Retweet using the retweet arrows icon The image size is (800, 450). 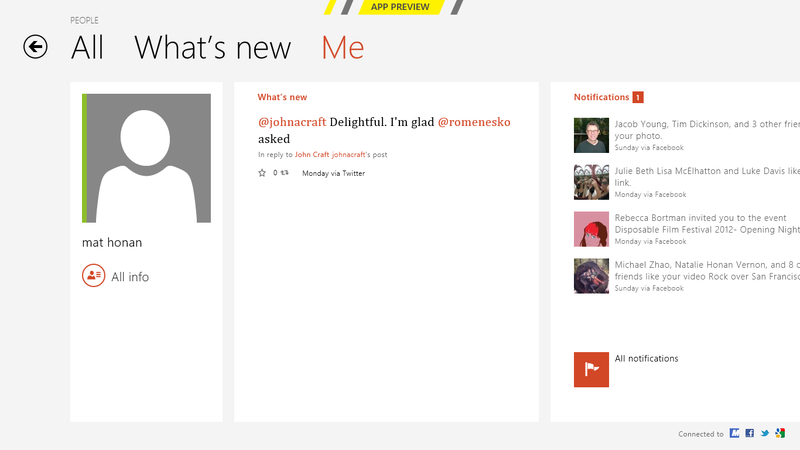[285, 173]
